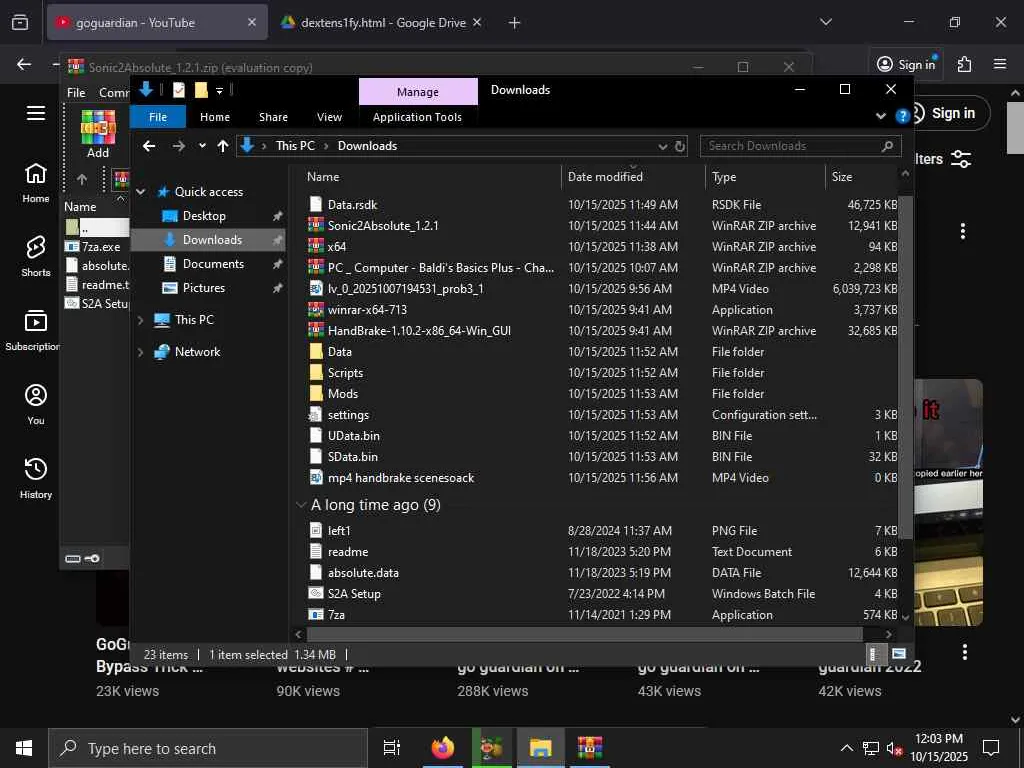
Task: Open WinRAR File menu
Action: coord(76,93)
